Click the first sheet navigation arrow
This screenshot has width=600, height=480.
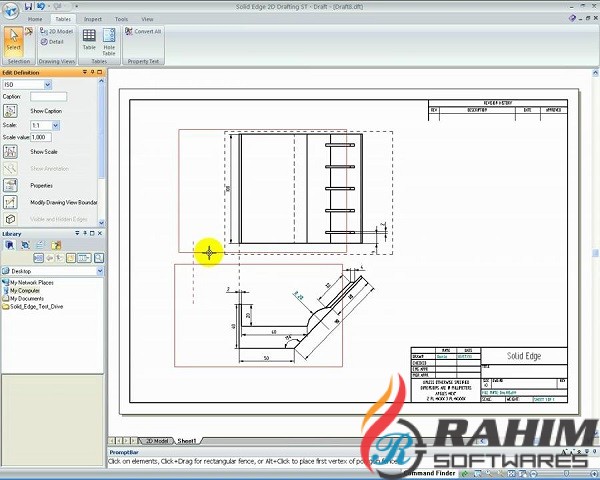point(112,441)
